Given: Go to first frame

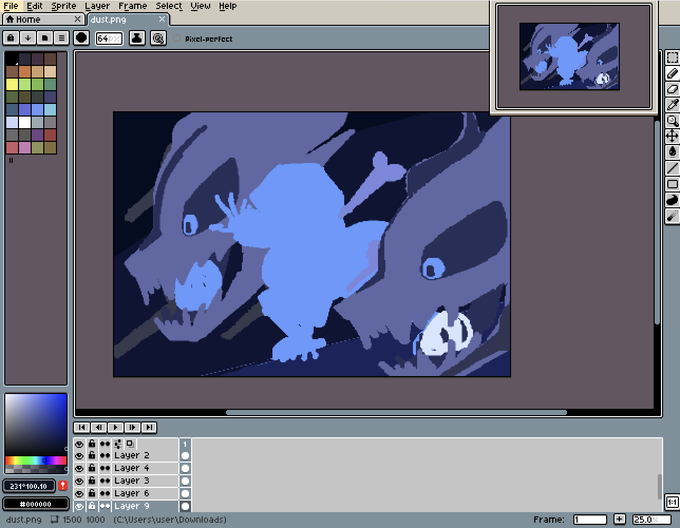Looking at the screenshot, I should [82, 427].
